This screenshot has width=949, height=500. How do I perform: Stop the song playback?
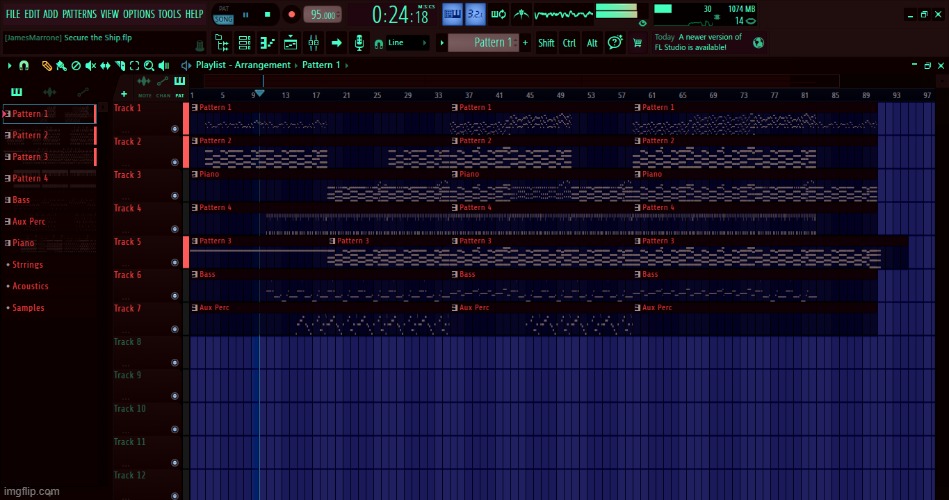pos(268,15)
